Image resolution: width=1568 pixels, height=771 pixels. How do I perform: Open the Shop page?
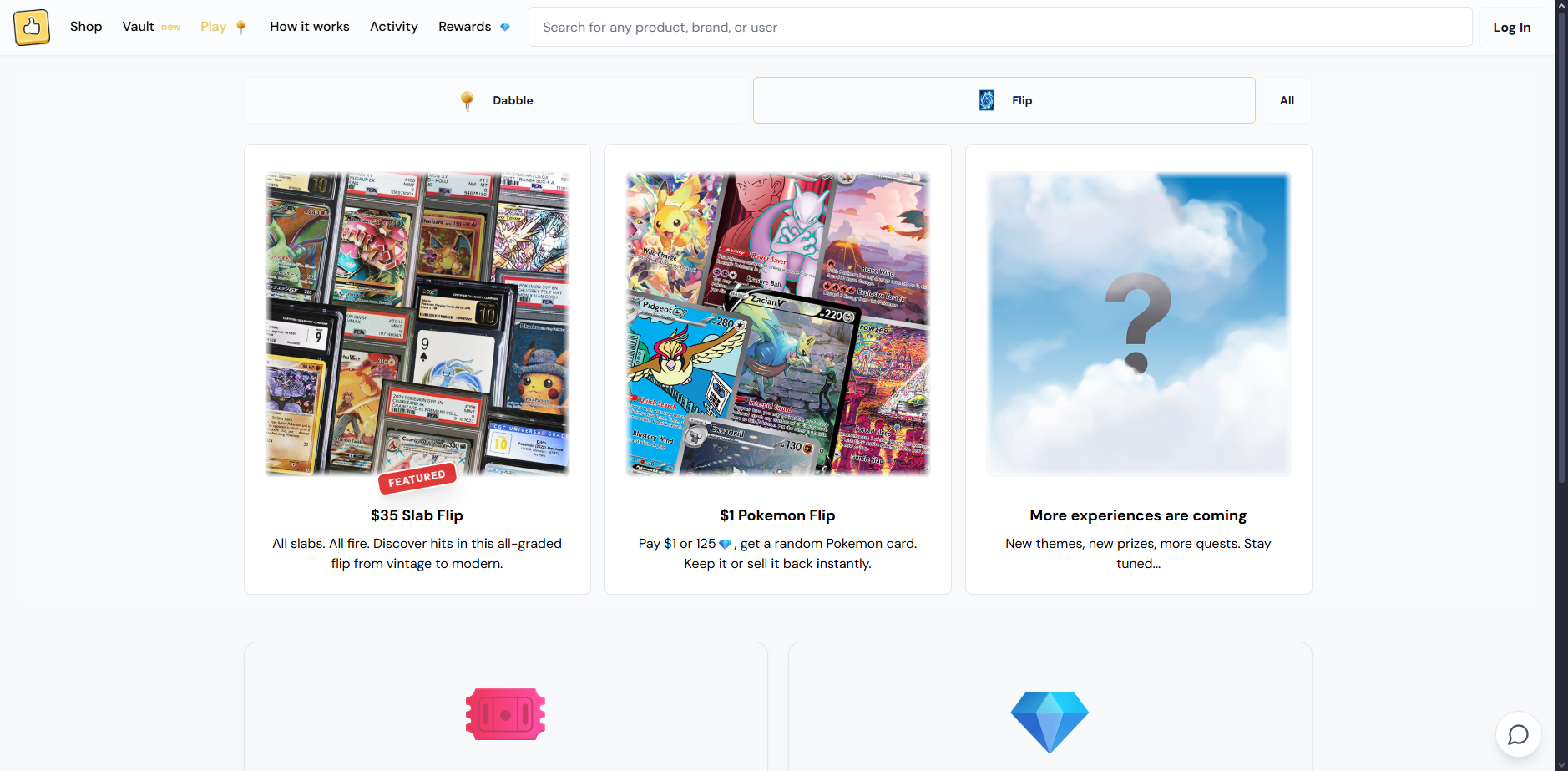click(x=86, y=27)
